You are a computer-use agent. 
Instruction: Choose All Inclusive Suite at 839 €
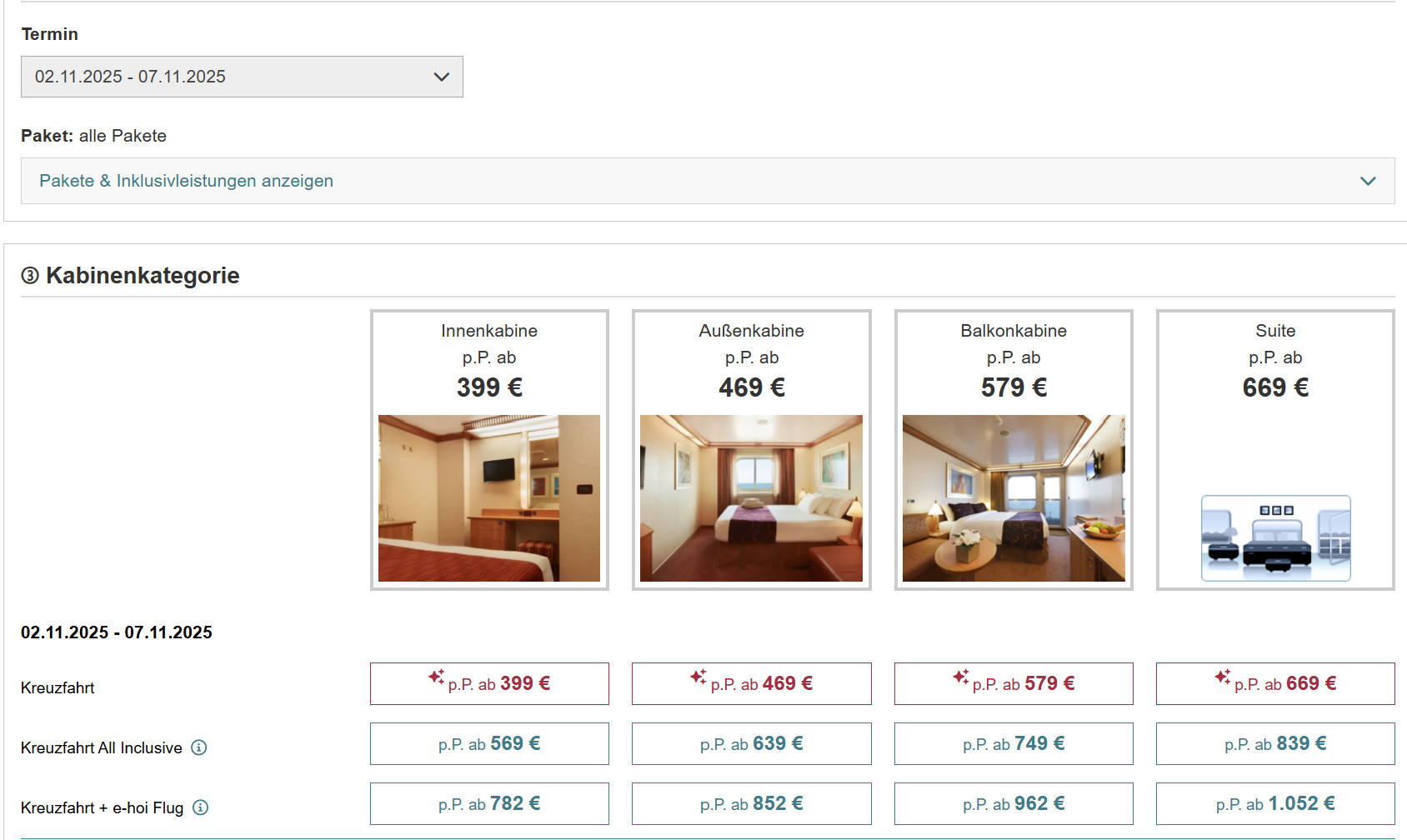[1275, 743]
